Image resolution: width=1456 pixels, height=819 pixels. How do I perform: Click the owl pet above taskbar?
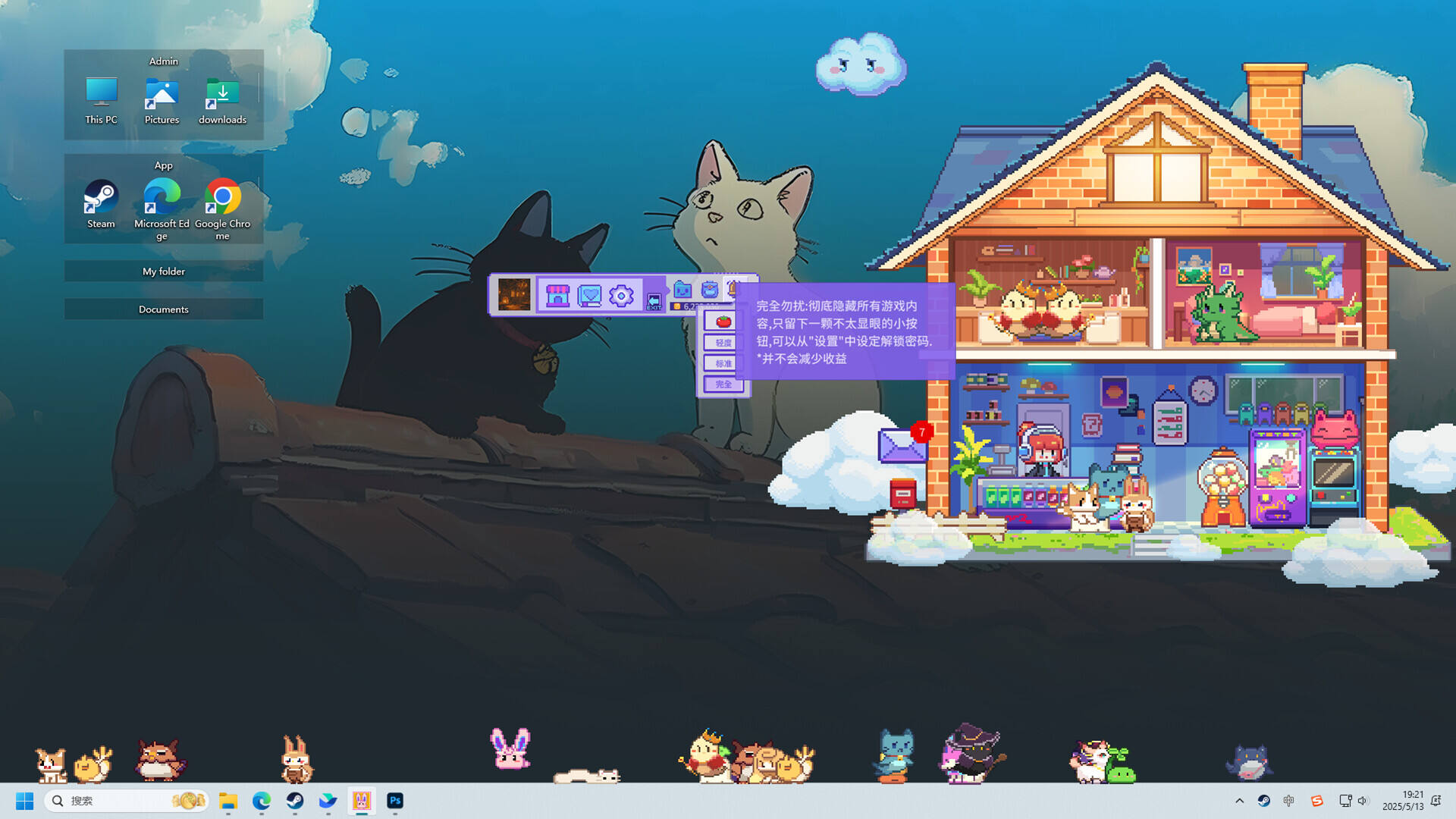[159, 760]
